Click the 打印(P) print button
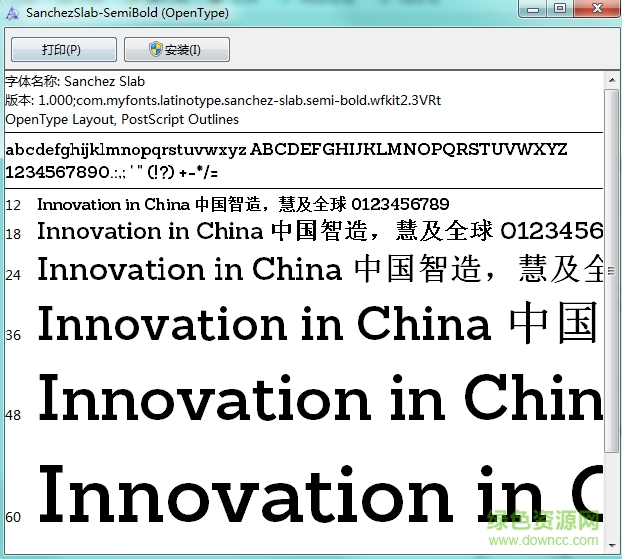This screenshot has width=622, height=559. tap(64, 50)
